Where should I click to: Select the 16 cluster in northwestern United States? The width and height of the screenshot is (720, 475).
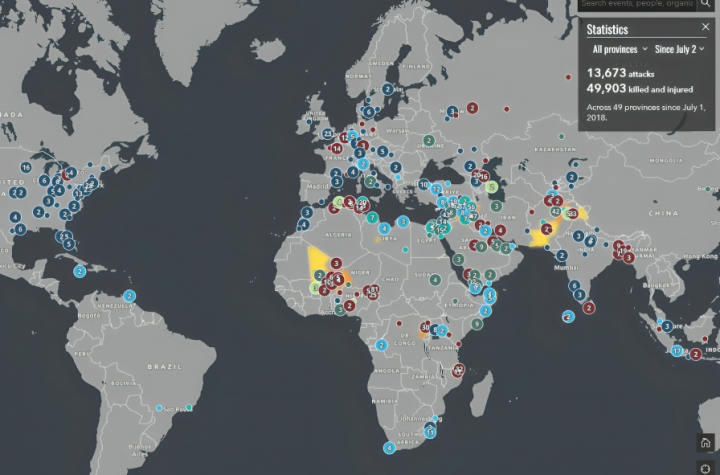click(x=25, y=167)
